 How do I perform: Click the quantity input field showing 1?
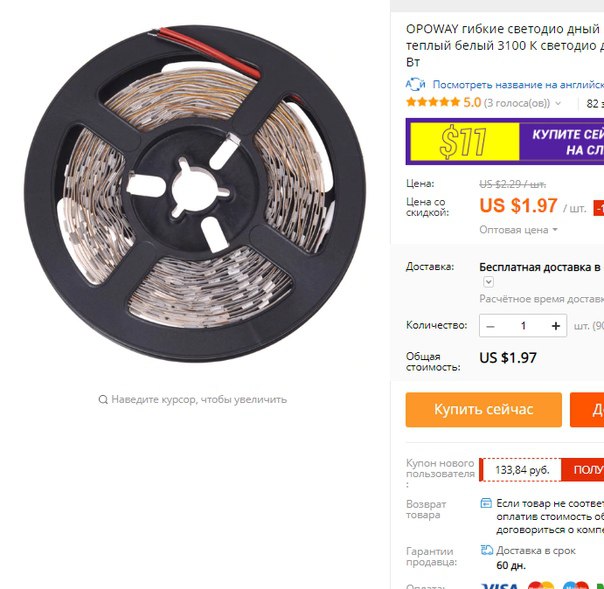pyautogui.click(x=523, y=326)
